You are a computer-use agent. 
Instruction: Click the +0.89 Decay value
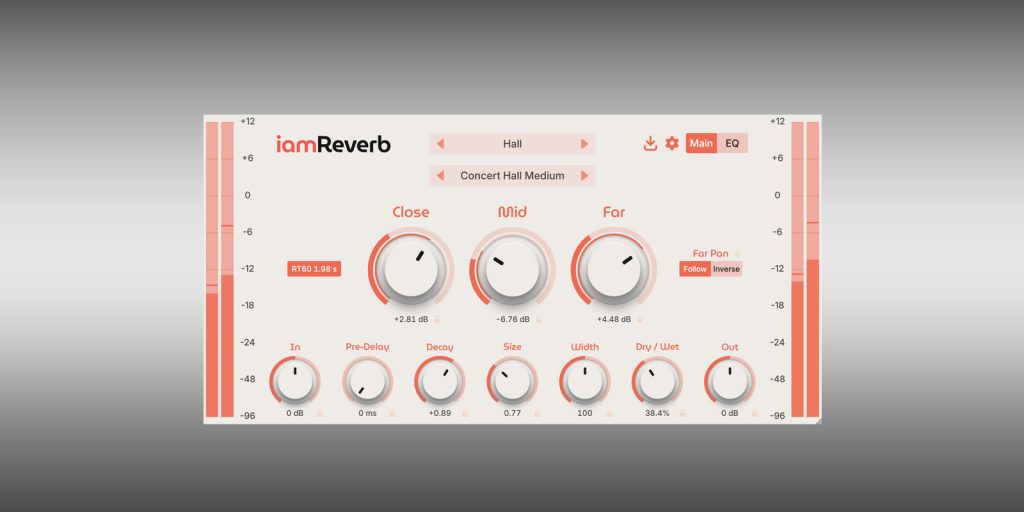click(440, 413)
